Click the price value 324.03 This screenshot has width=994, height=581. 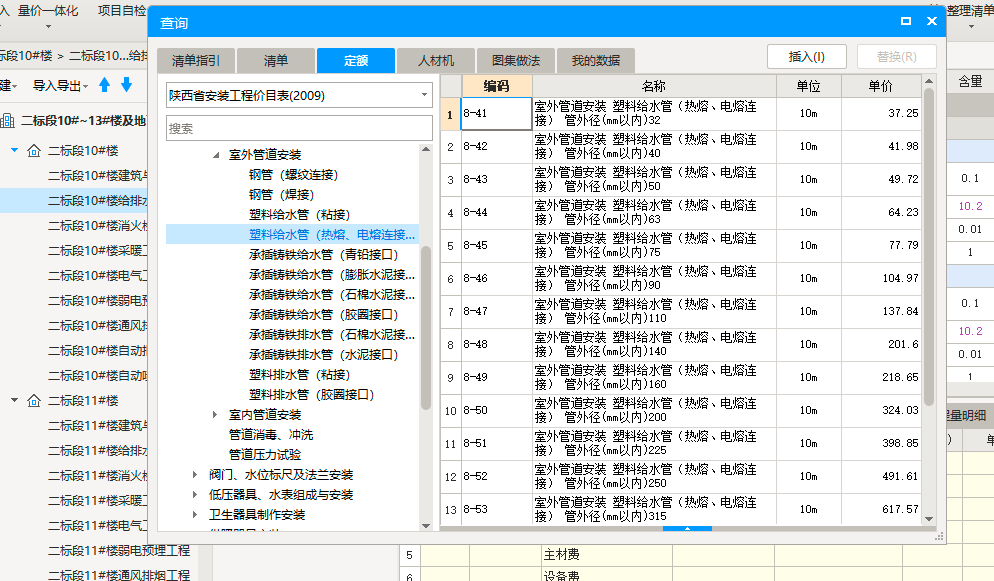[x=900, y=410]
